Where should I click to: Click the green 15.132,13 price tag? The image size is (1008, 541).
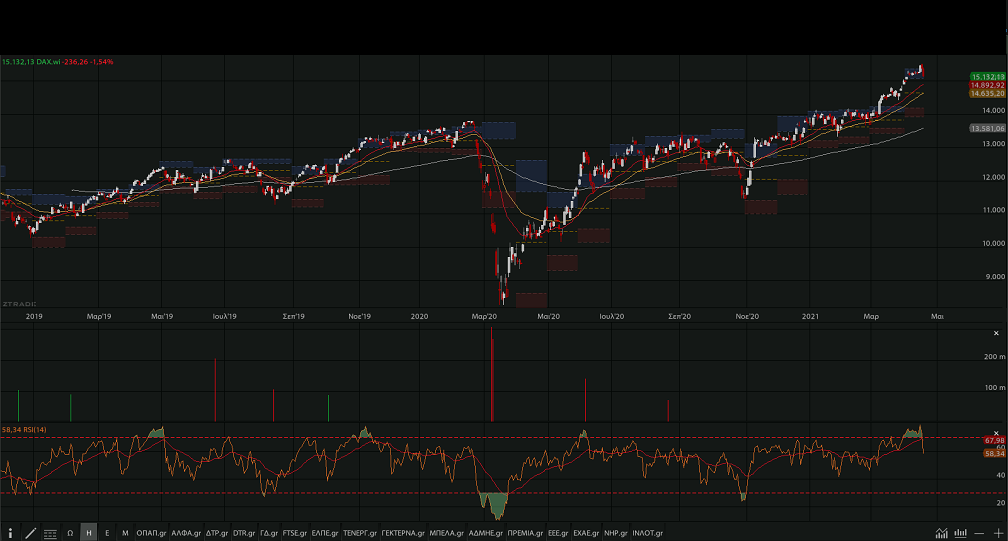[x=987, y=77]
